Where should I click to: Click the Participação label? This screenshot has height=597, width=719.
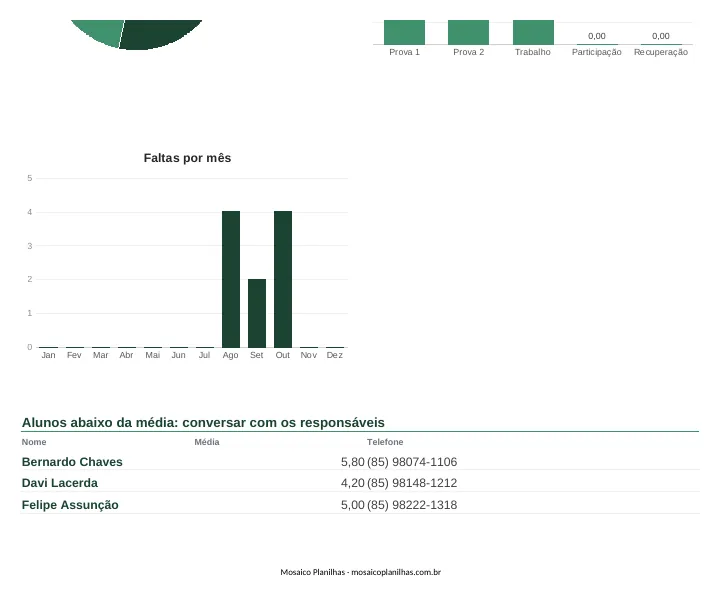(597, 53)
